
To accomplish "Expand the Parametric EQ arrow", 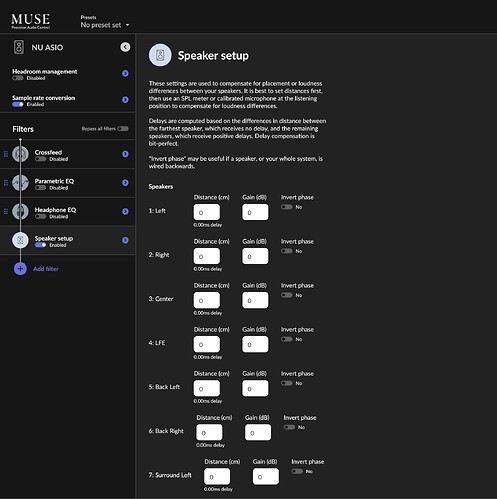I will click(125, 183).
